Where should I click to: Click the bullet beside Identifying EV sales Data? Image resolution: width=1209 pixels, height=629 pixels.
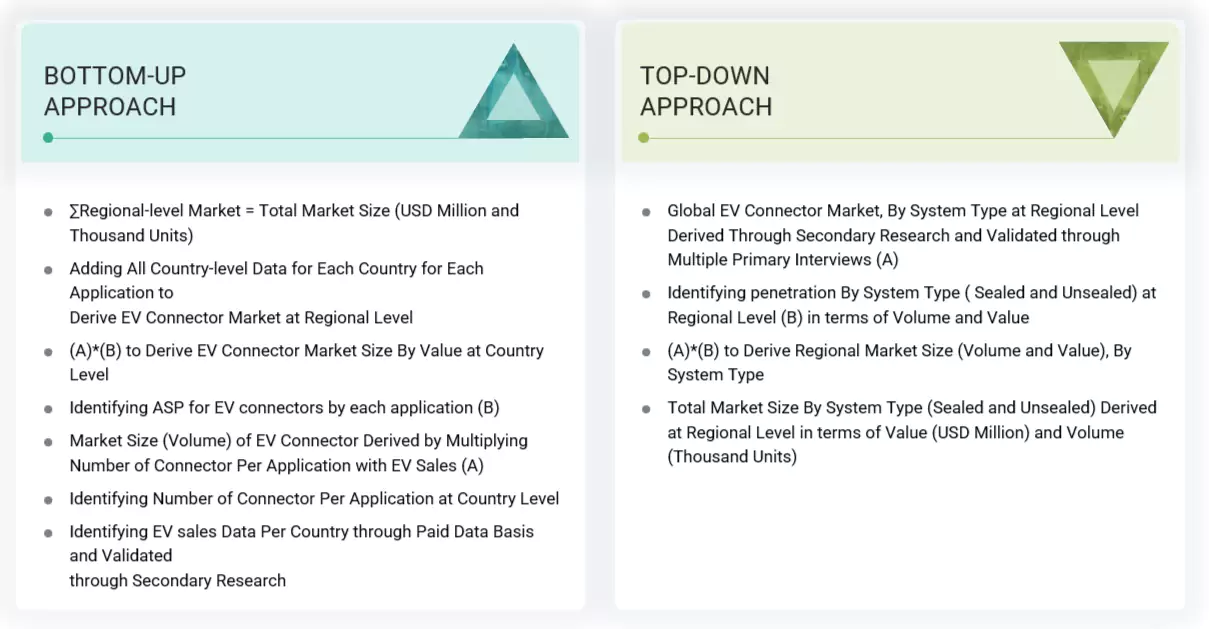[x=50, y=532]
